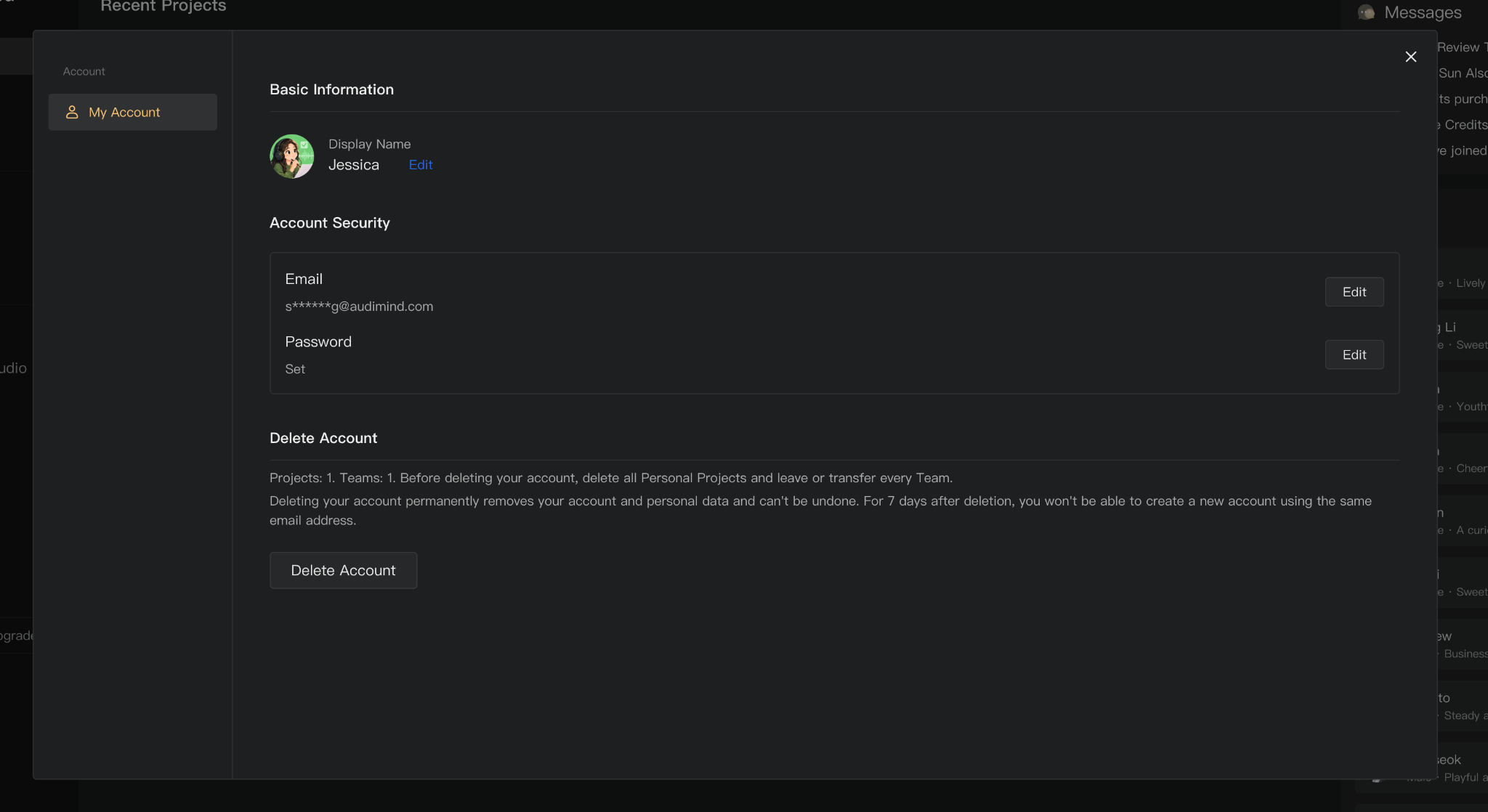Close the account settings dialog
The image size is (1488, 812).
(1410, 57)
